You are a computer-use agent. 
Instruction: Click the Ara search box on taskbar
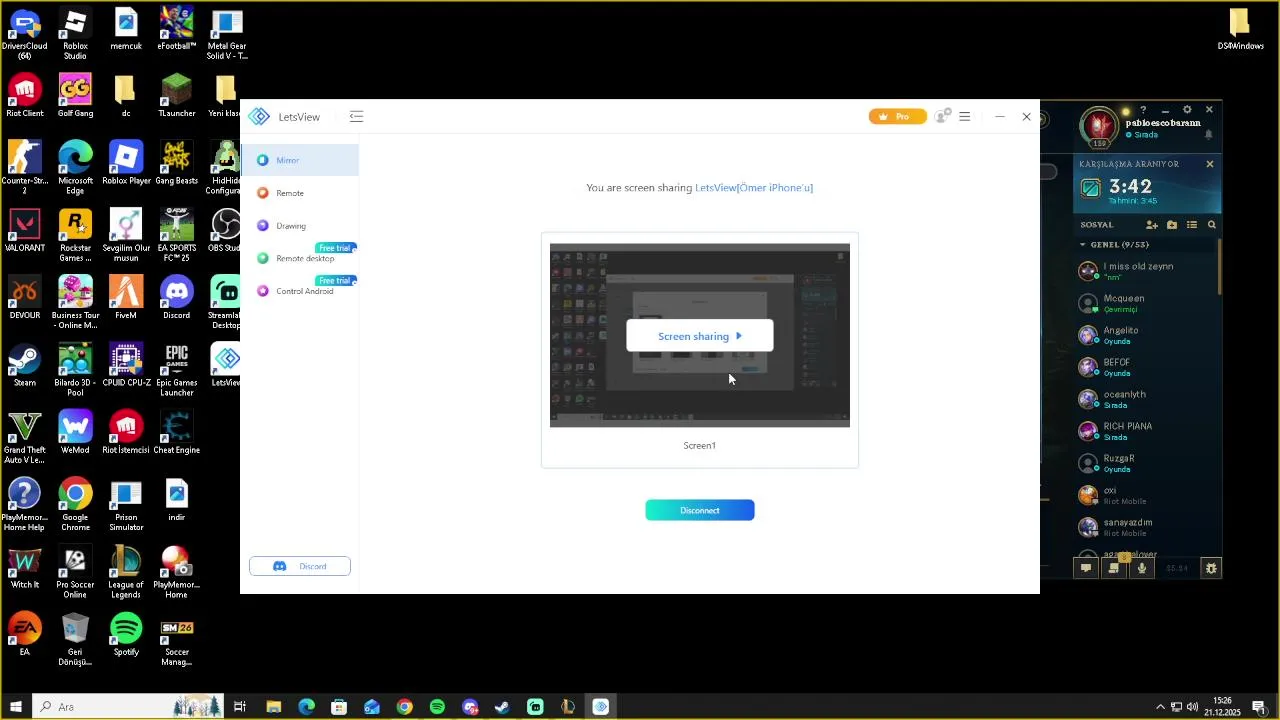pos(128,707)
